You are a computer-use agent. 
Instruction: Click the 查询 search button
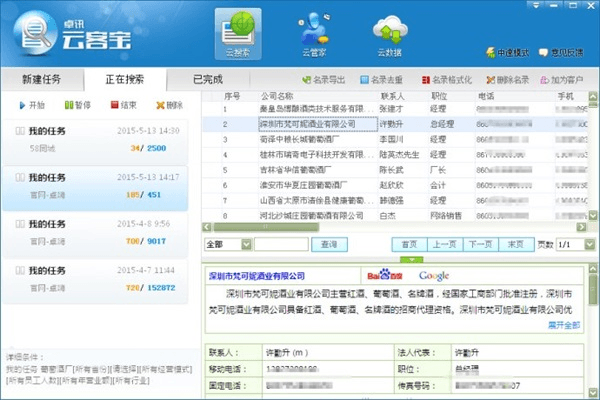(328, 244)
